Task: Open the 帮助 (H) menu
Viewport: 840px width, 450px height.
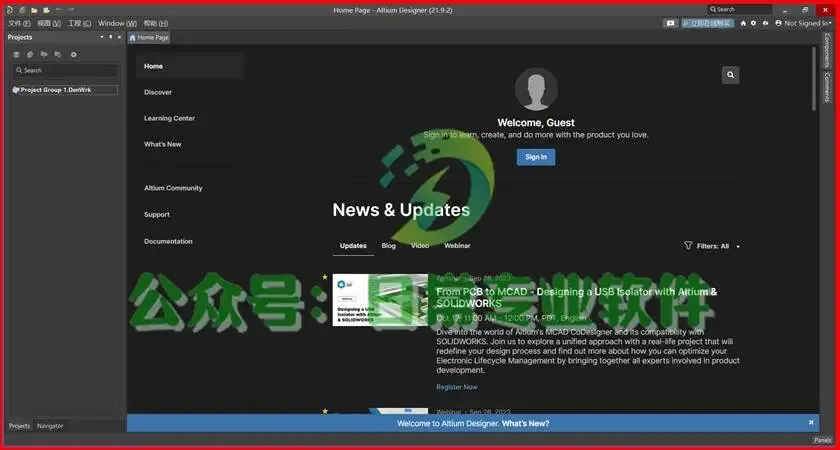Action: click(x=156, y=24)
